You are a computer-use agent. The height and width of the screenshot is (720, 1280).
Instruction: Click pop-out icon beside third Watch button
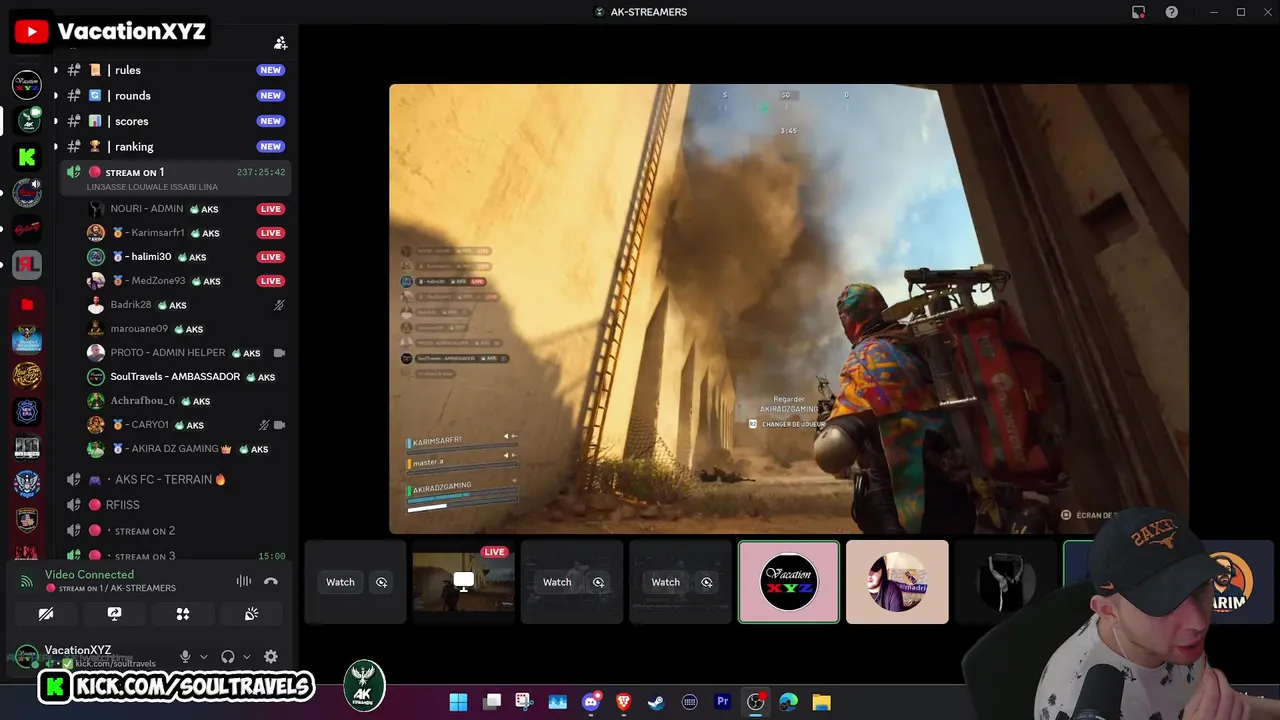click(x=707, y=582)
